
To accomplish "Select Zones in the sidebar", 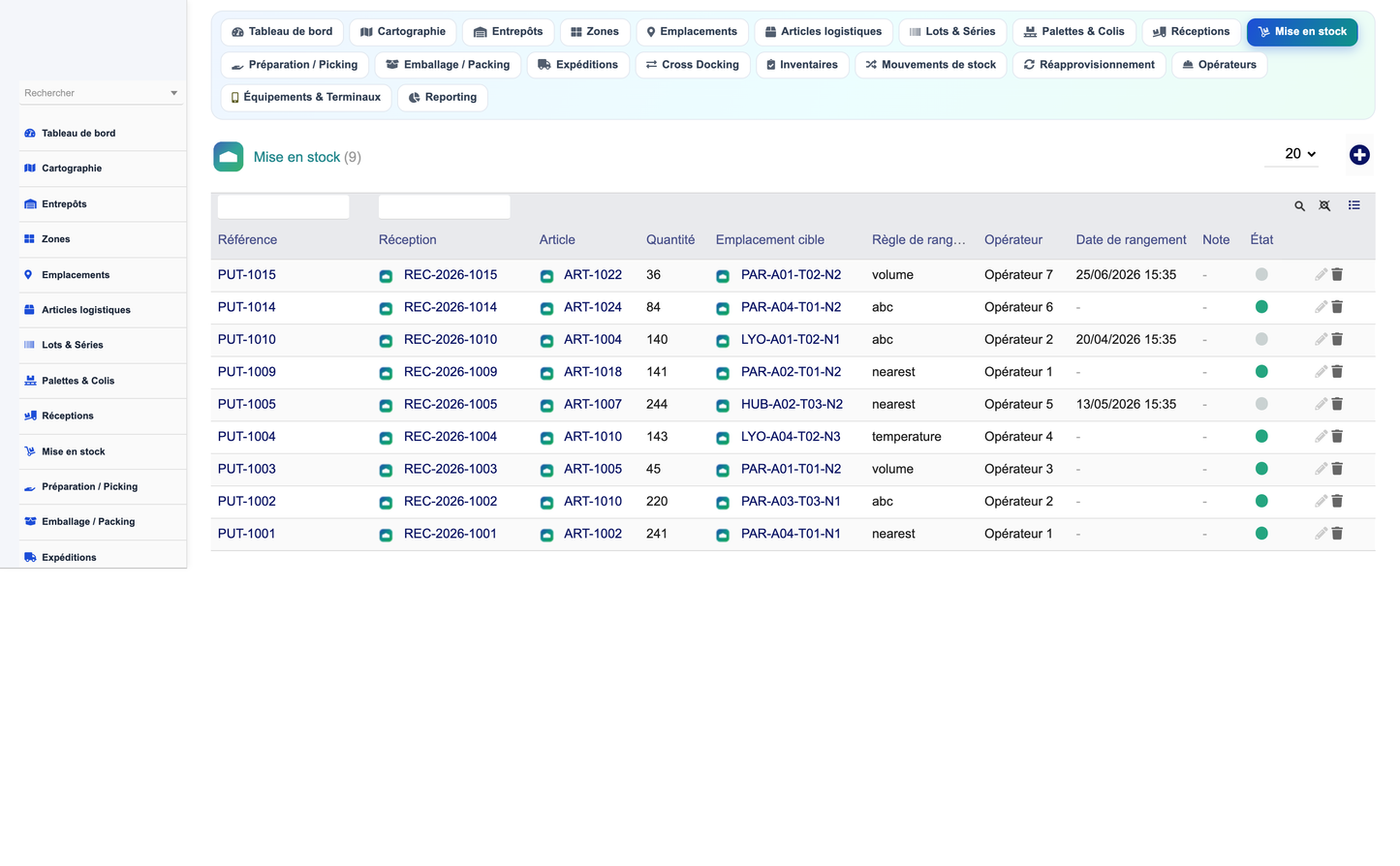I will coord(103,239).
